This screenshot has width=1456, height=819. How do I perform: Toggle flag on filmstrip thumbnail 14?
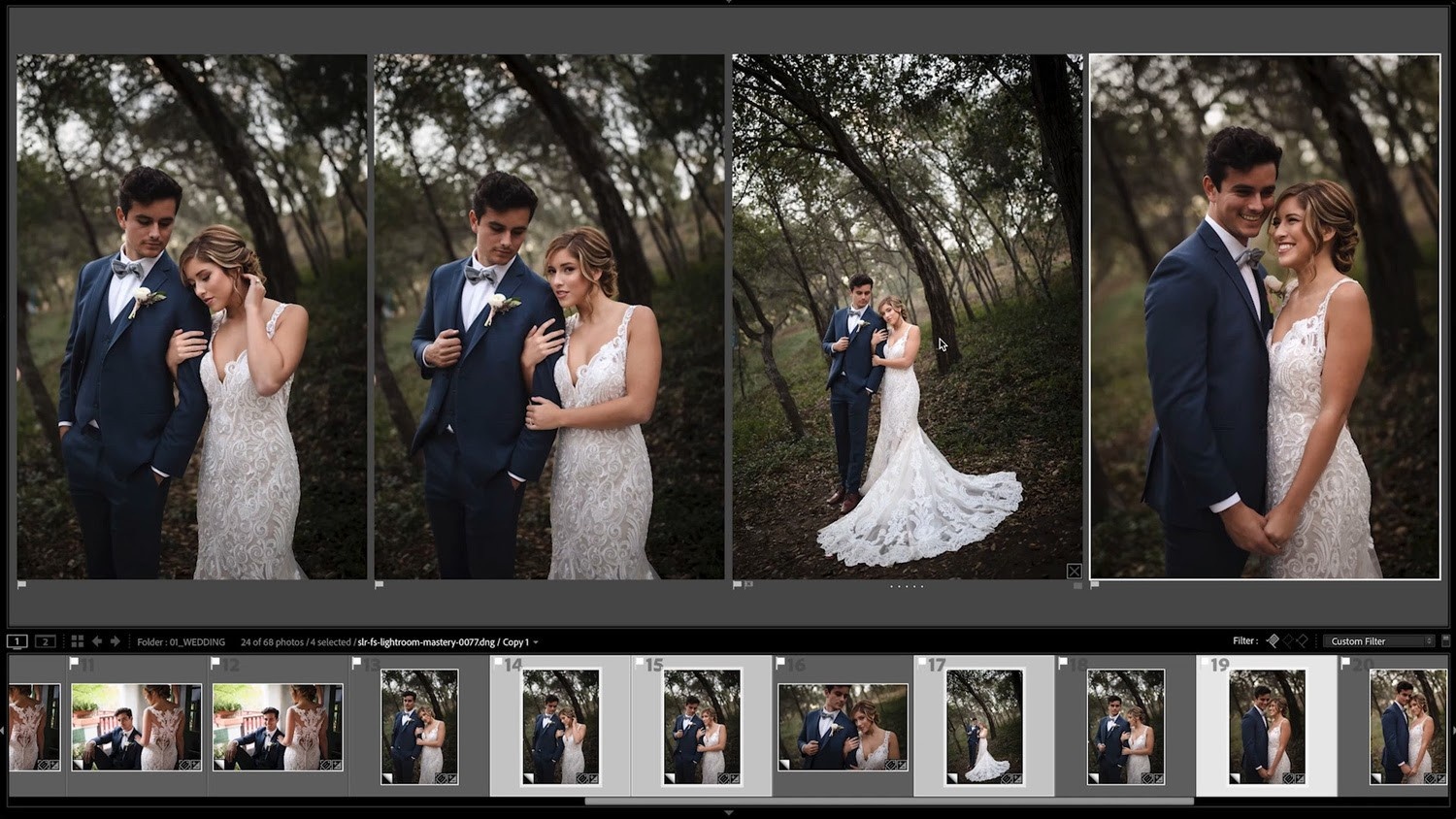498,664
